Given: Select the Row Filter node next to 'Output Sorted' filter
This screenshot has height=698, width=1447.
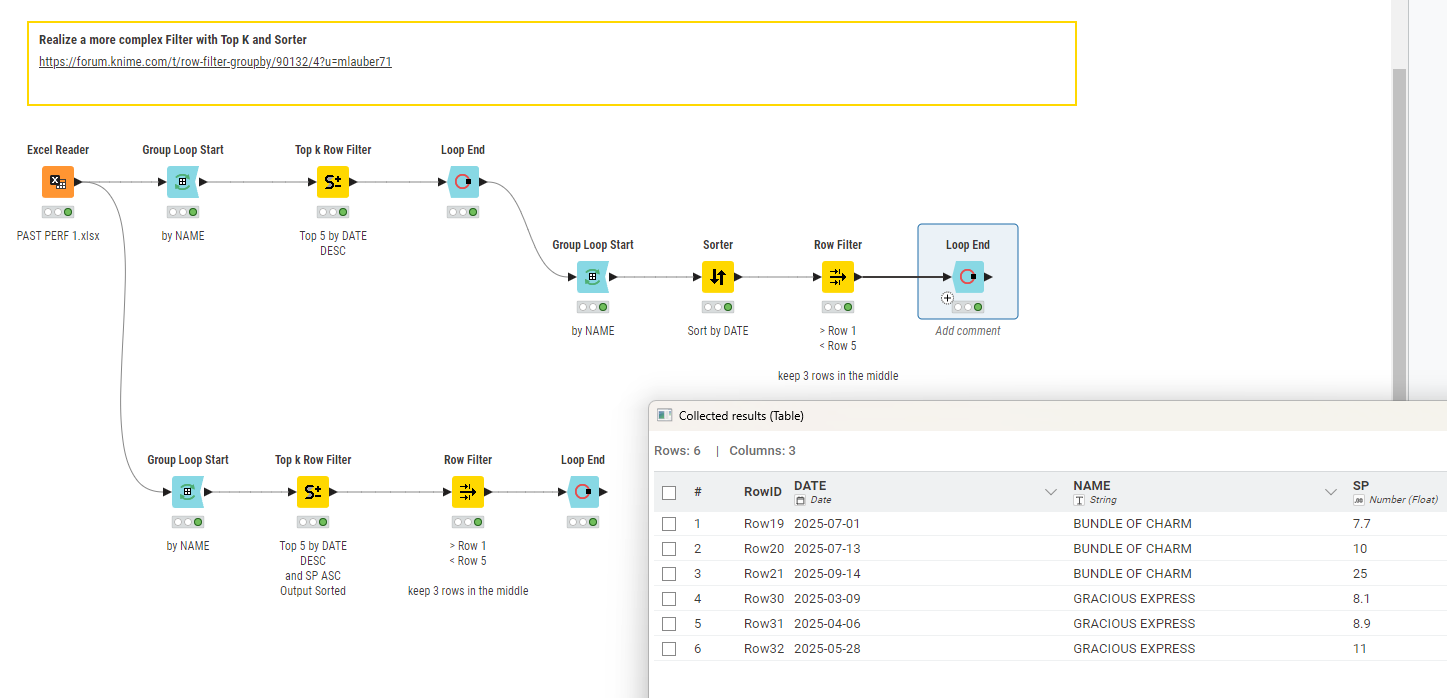Looking at the screenshot, I should (467, 492).
